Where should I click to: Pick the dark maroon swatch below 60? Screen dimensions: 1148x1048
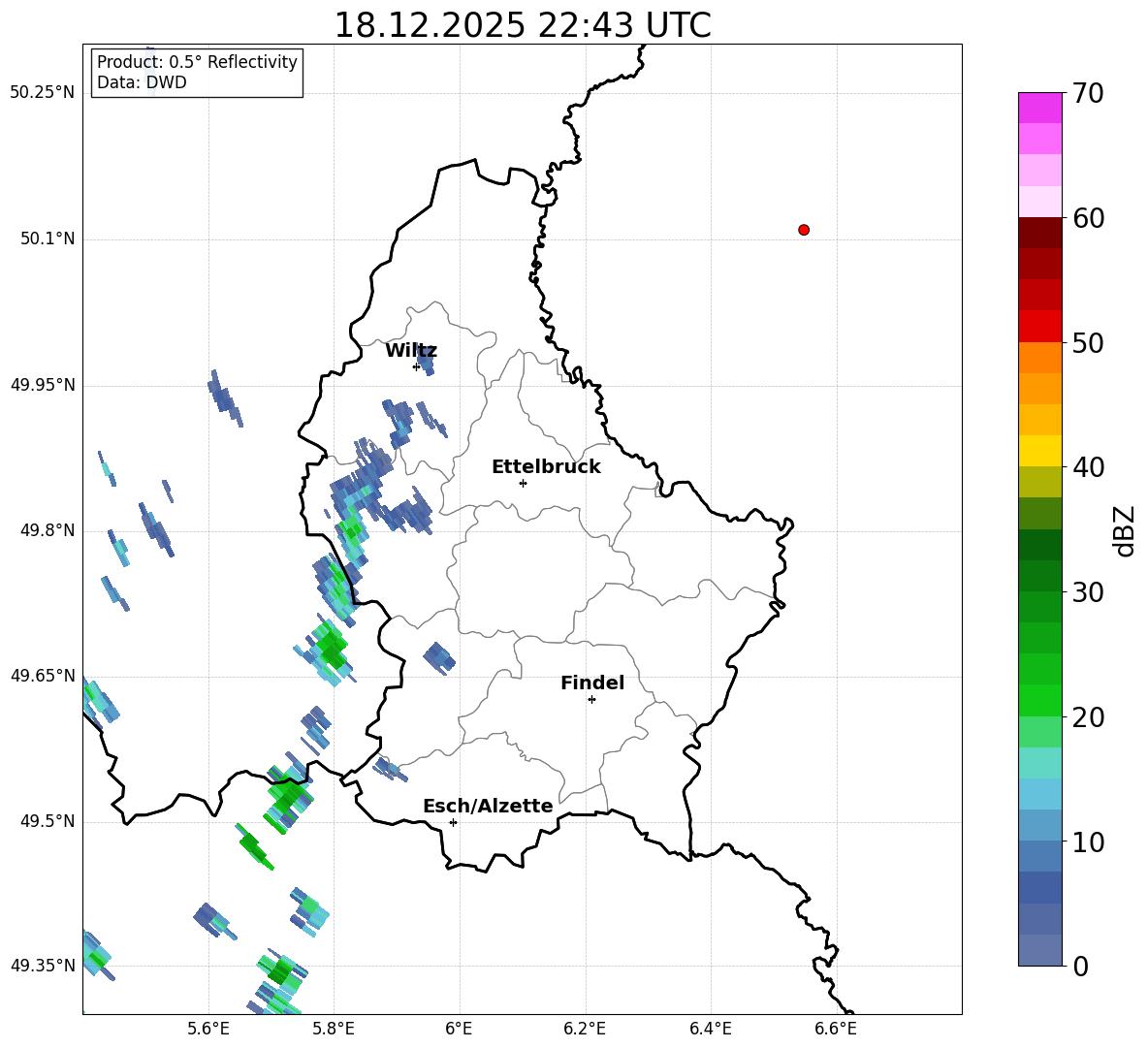click(x=1039, y=233)
